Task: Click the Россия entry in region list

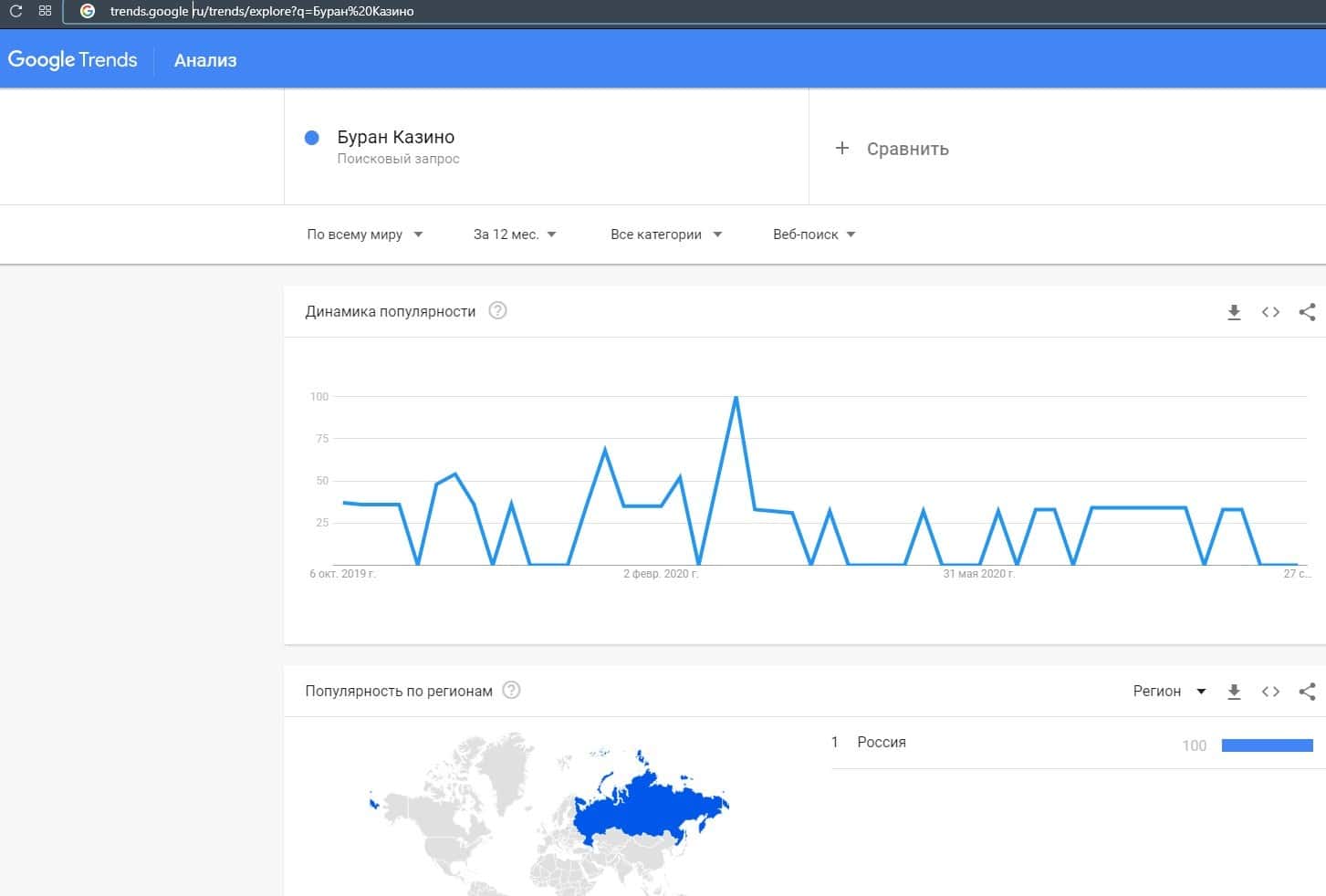Action: [x=881, y=743]
